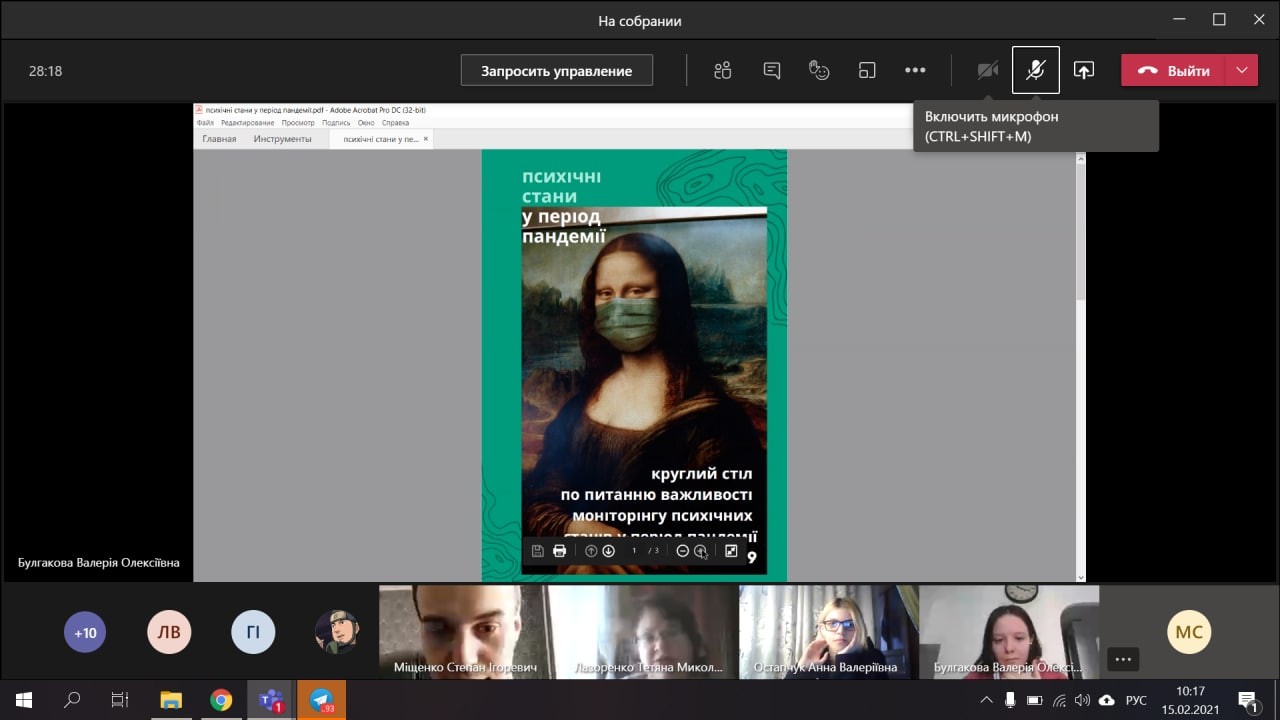Show the +10 additional participants
This screenshot has width=1280, height=720.
(85, 632)
